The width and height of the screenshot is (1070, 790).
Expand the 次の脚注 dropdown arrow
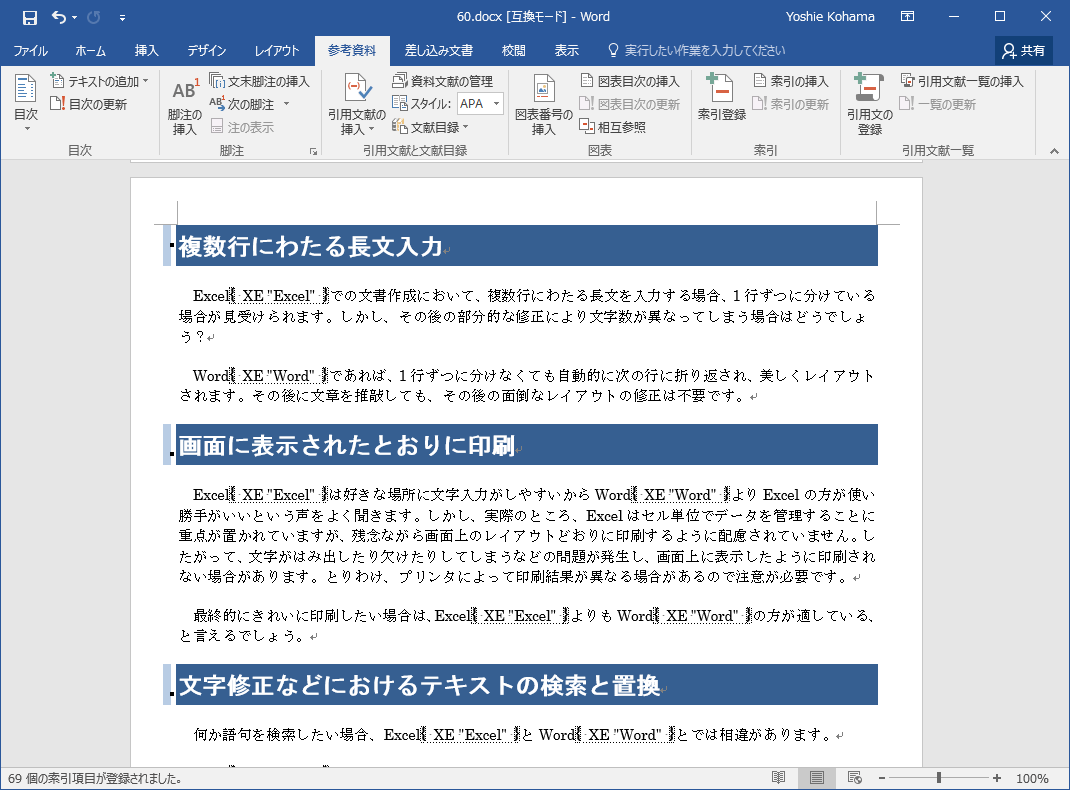(x=287, y=104)
